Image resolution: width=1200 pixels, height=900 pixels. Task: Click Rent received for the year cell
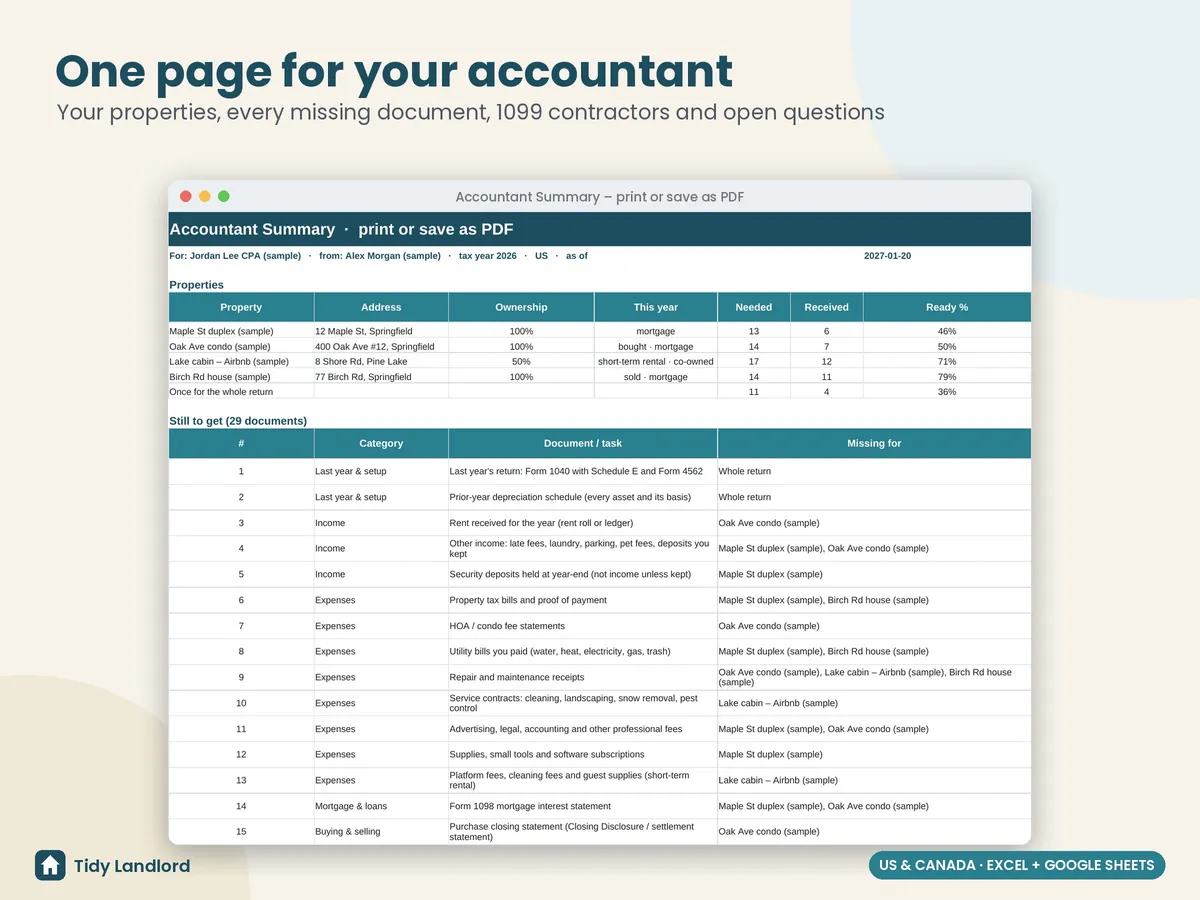coord(583,523)
